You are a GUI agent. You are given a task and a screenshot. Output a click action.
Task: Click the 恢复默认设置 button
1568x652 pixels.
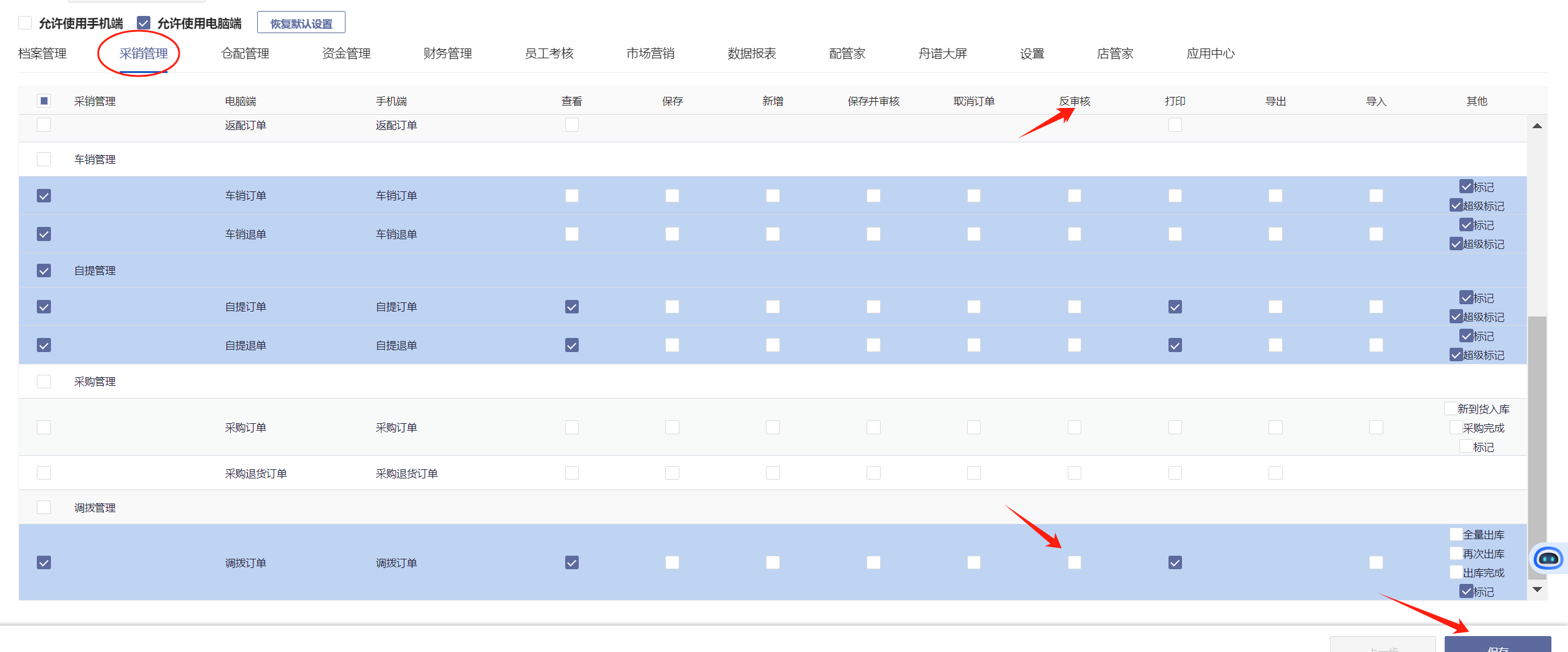(301, 23)
